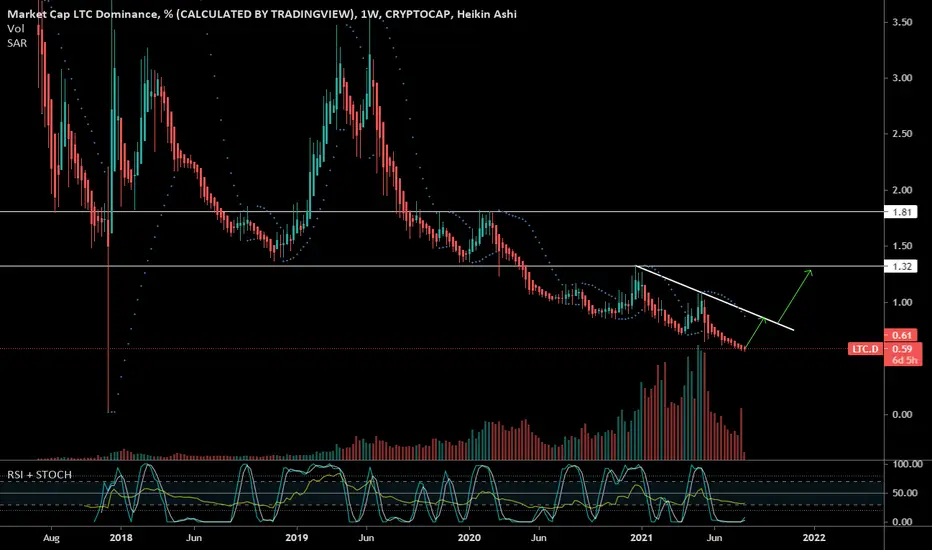Click the 2.50 price axis label
Viewport: 932px width, 550px height.
[x=902, y=134]
